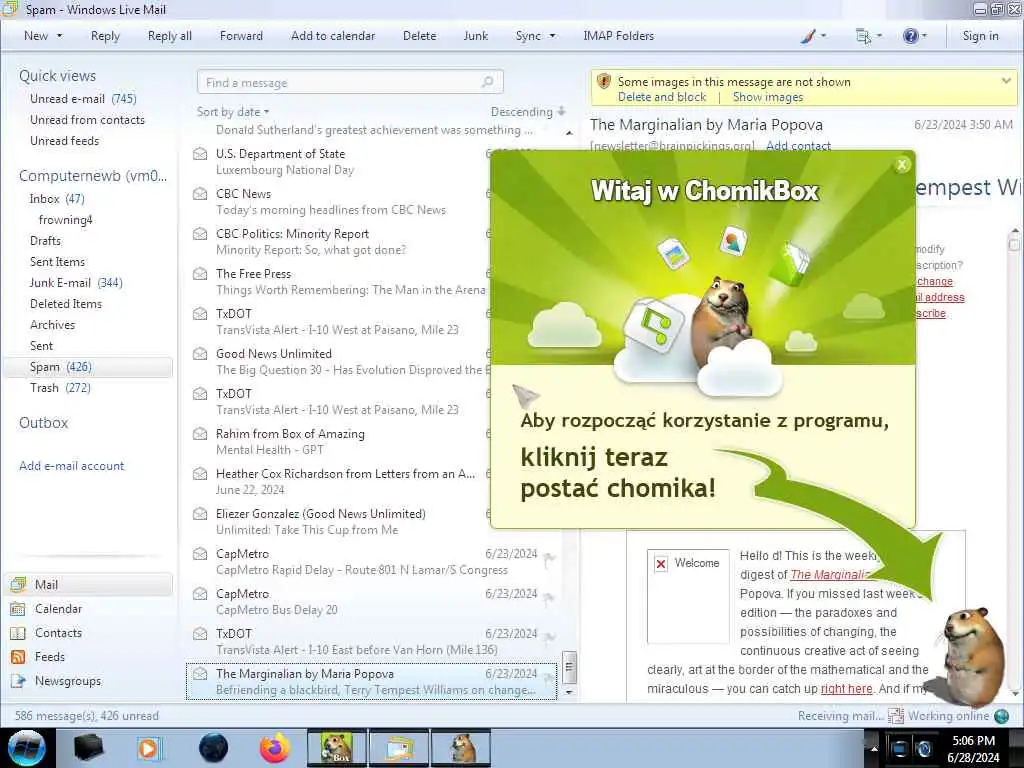
Task: Select the Trash folder
Action: point(60,388)
